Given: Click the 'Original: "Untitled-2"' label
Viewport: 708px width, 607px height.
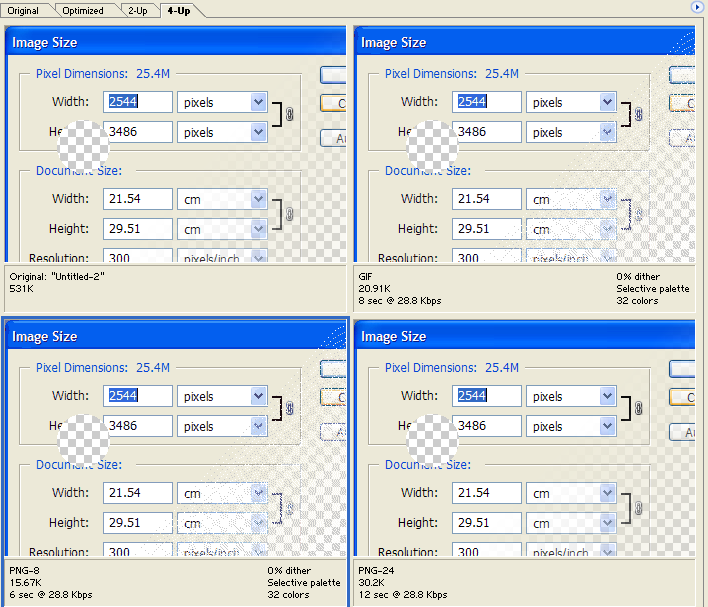Looking at the screenshot, I should (x=57, y=276).
